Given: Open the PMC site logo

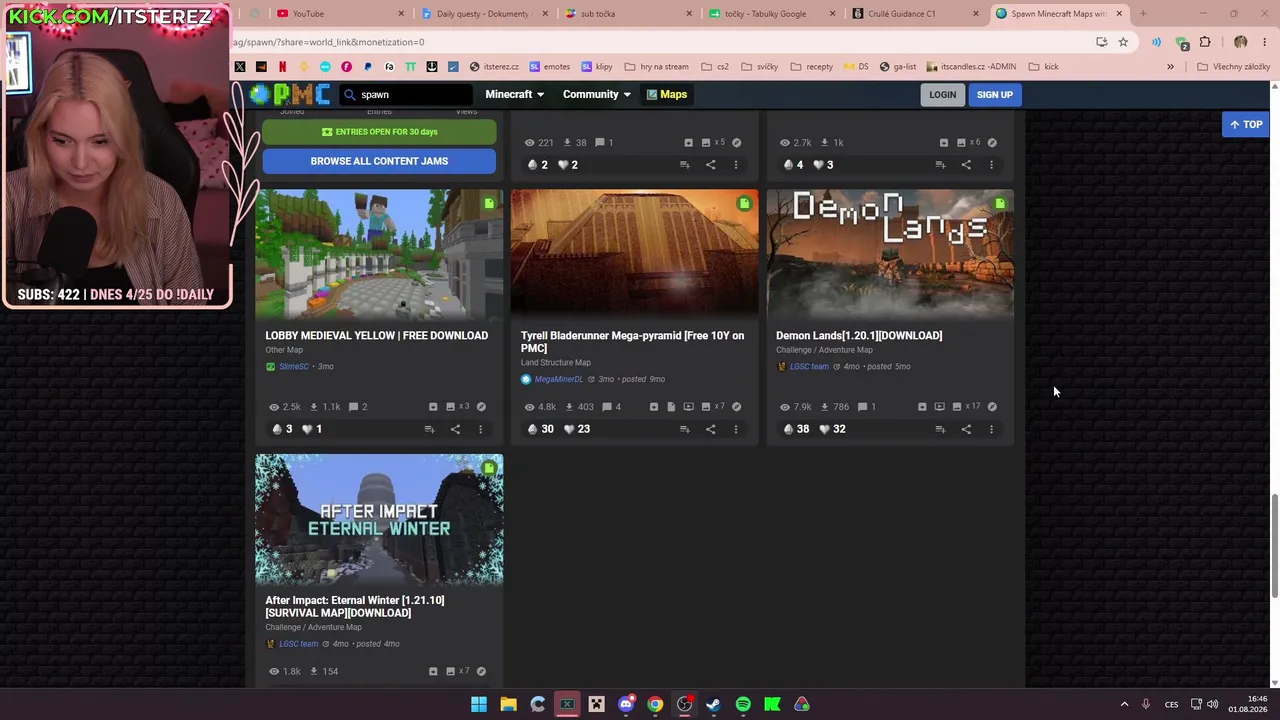Looking at the screenshot, I should tap(290, 94).
